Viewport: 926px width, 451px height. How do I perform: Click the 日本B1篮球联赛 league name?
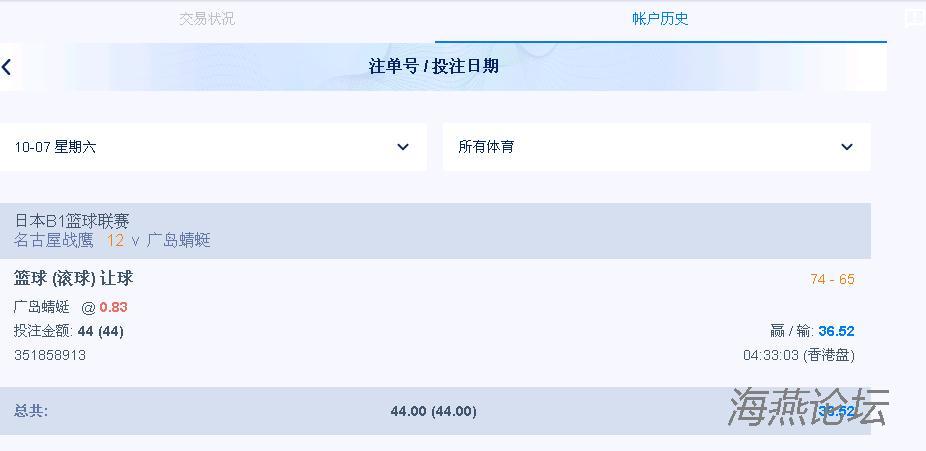(x=72, y=221)
